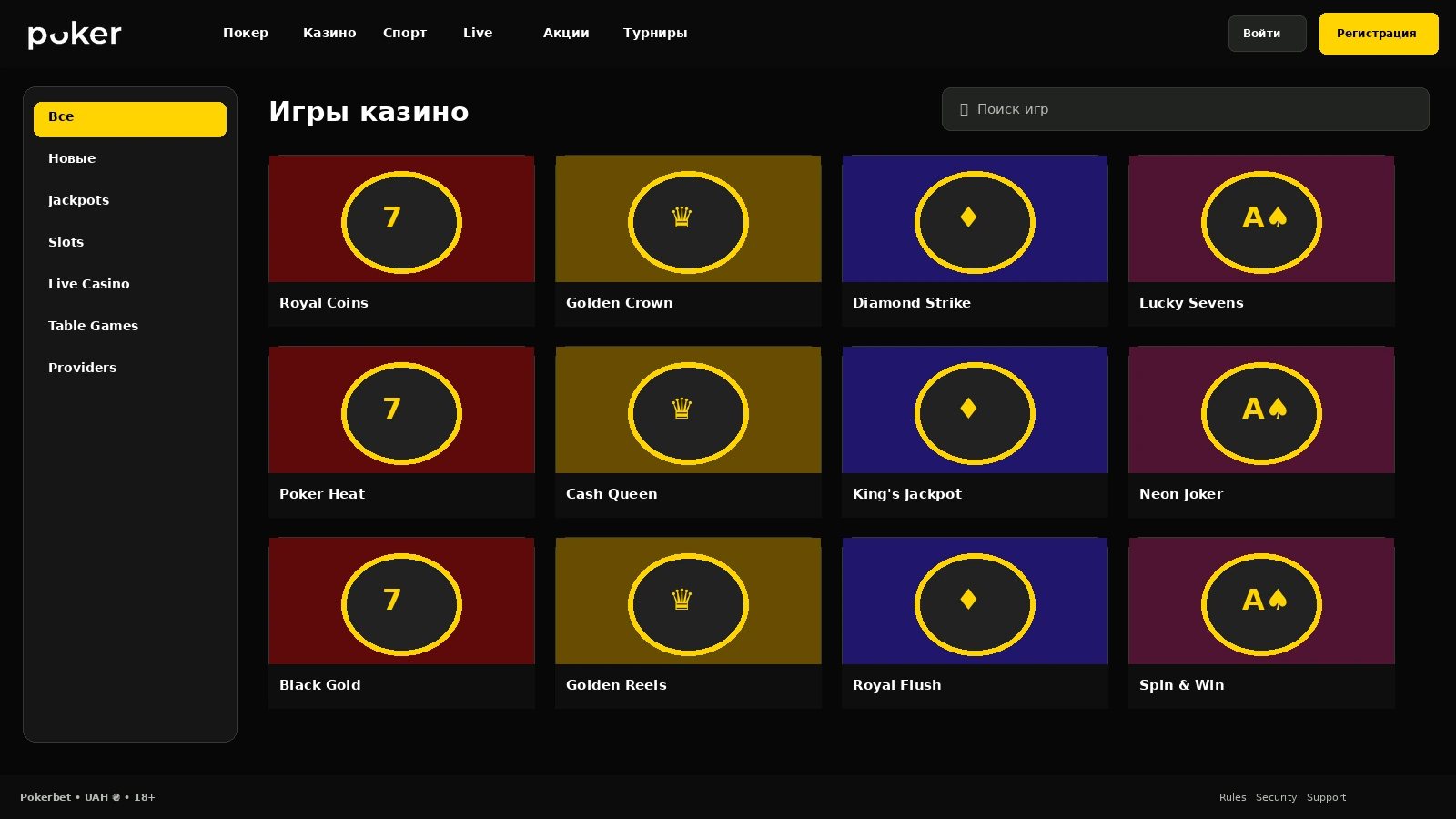Open the King's Jackpot diamond icon
This screenshot has height=819, width=1456.
975,413
